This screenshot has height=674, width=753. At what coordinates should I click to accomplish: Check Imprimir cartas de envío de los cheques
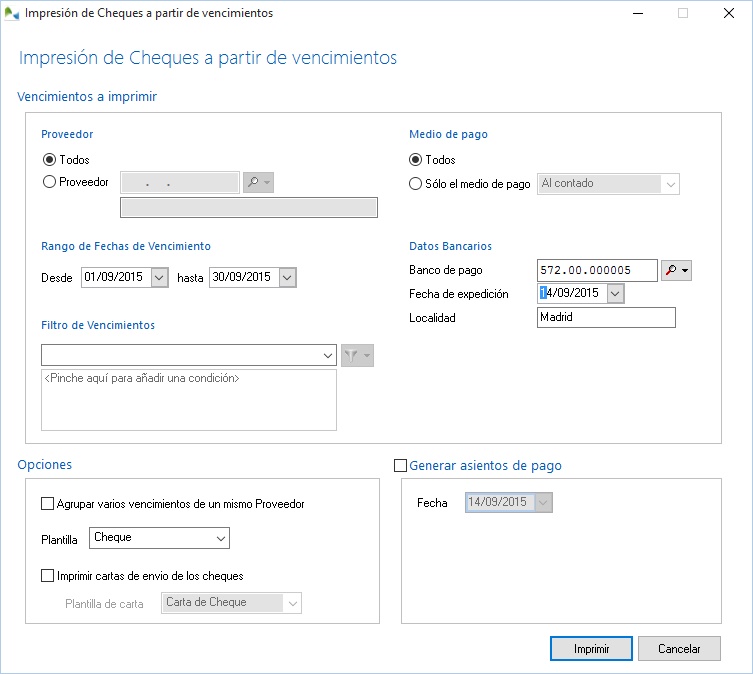48,576
